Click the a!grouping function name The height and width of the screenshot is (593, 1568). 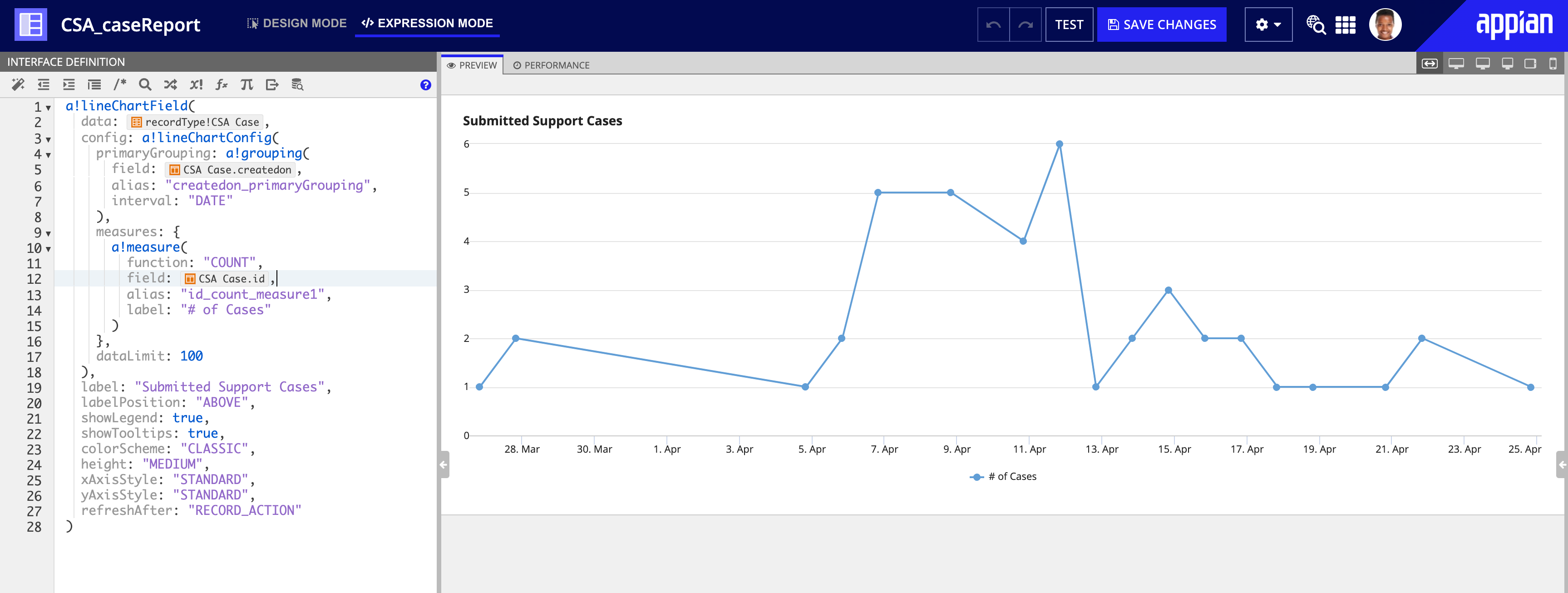pyautogui.click(x=264, y=153)
